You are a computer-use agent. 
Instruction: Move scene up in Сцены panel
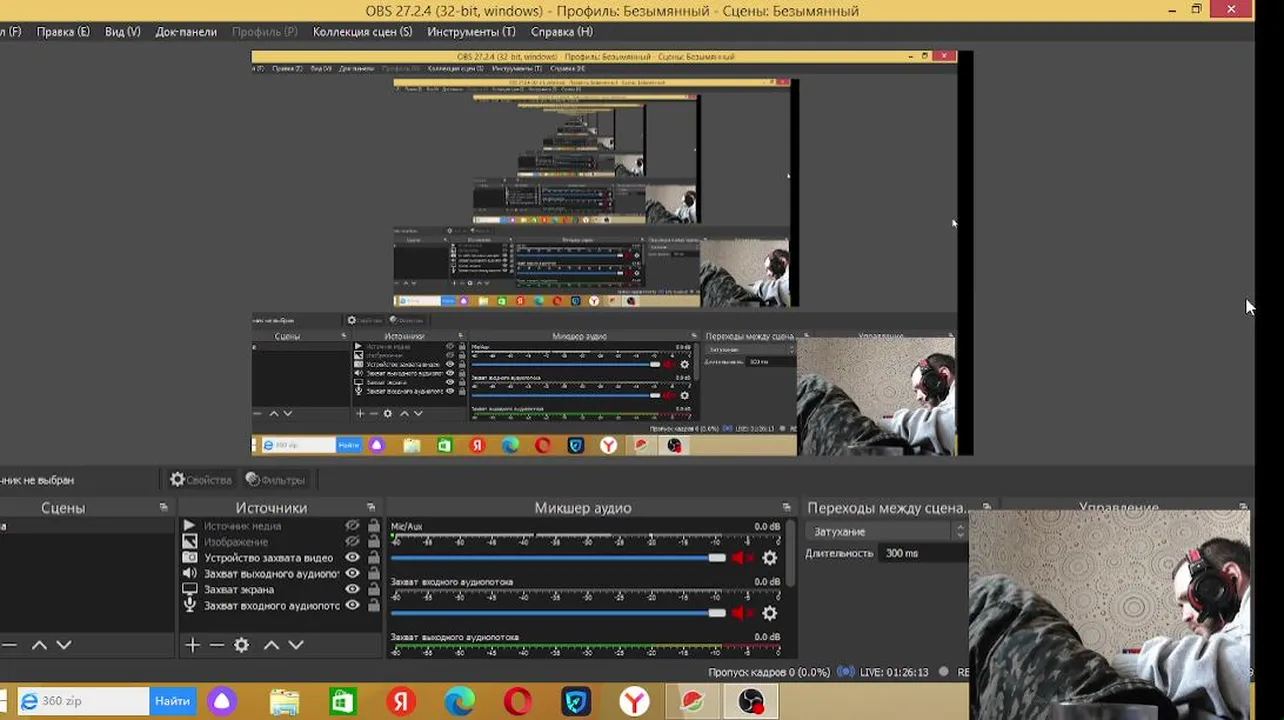click(x=39, y=645)
